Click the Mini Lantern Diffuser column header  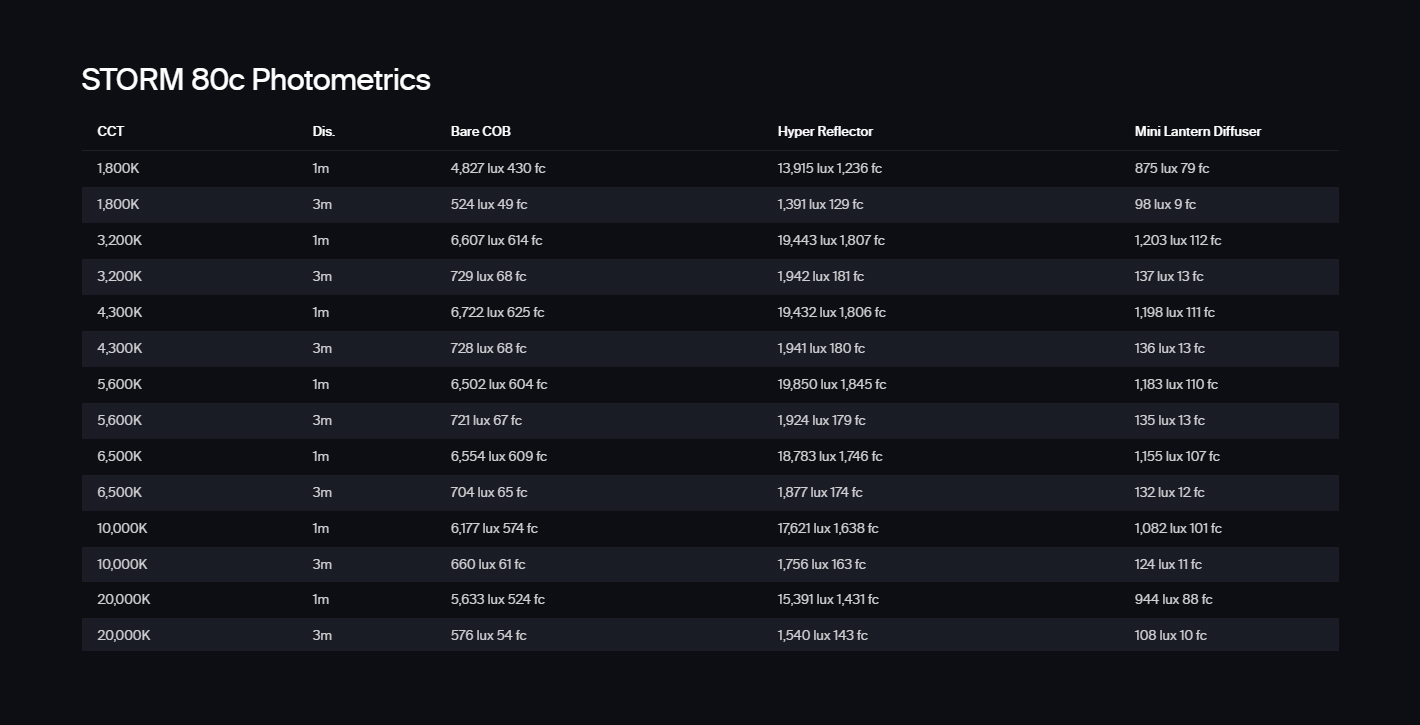(x=1197, y=132)
